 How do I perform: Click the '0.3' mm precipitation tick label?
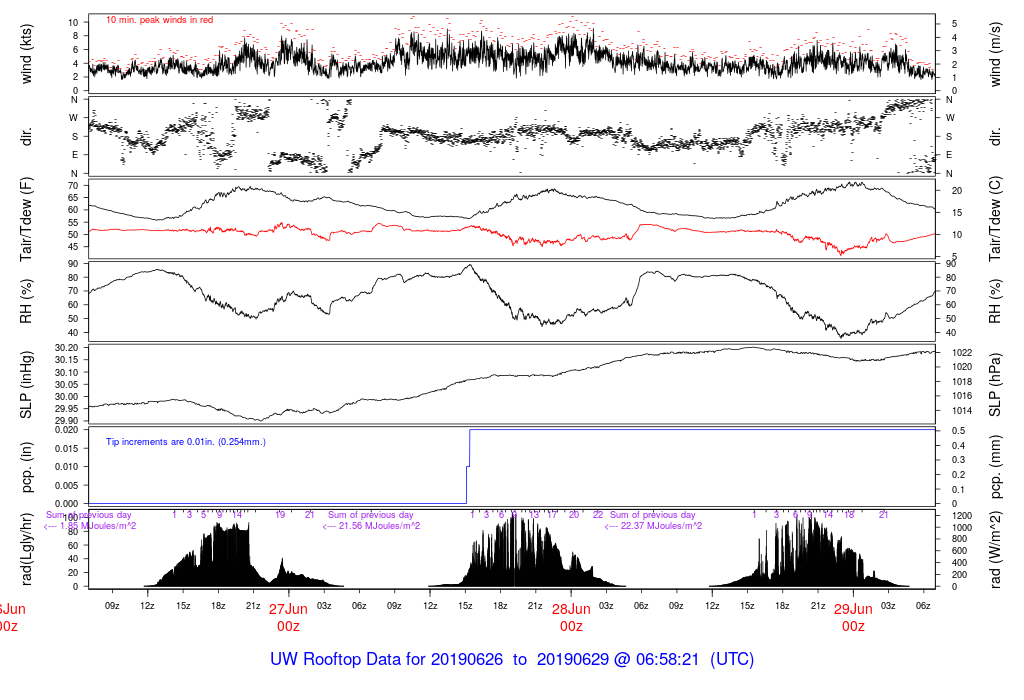pos(958,460)
